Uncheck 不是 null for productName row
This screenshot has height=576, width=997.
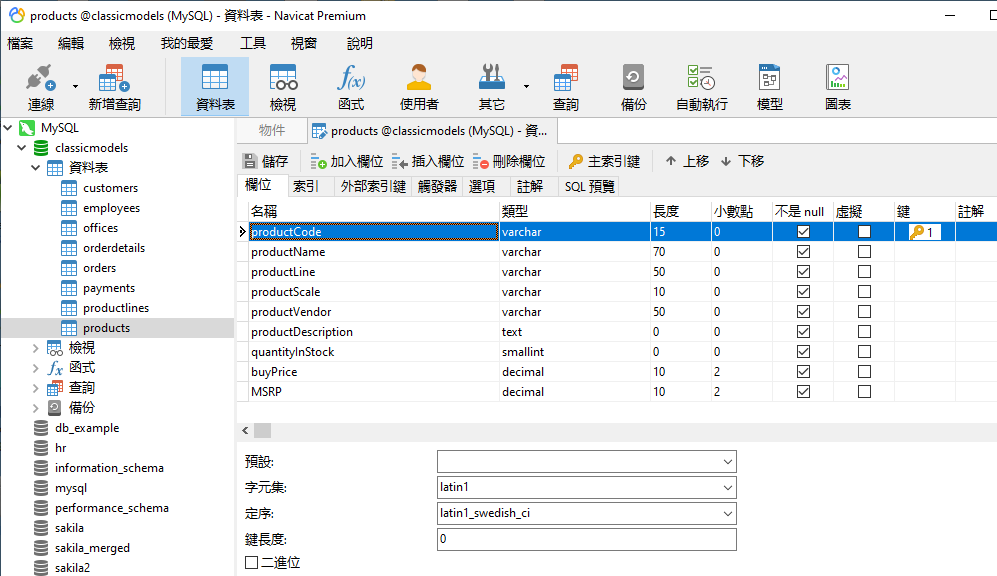tap(802, 251)
